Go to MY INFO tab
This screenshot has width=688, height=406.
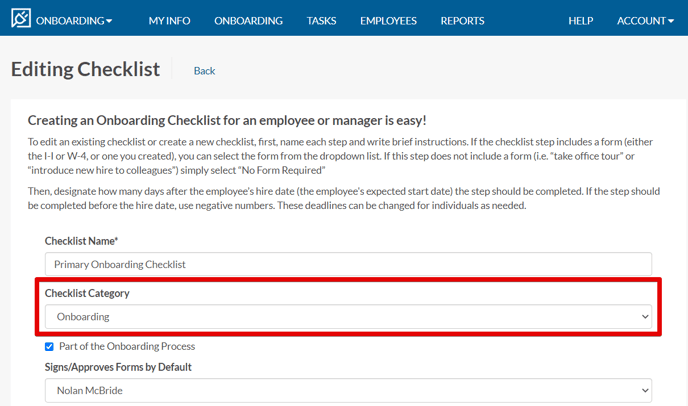click(x=169, y=21)
